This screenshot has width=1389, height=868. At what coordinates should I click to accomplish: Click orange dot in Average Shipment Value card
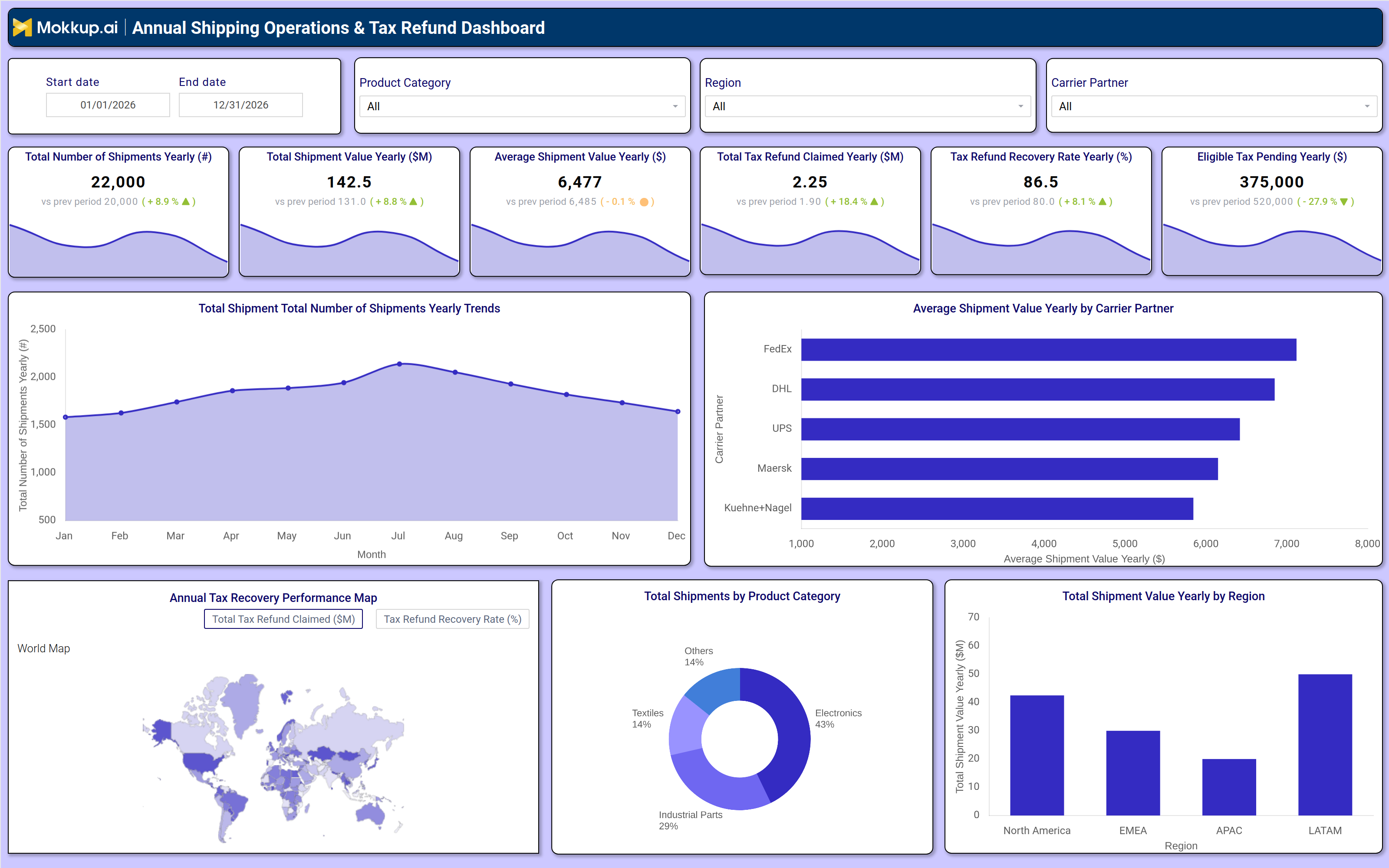point(644,201)
